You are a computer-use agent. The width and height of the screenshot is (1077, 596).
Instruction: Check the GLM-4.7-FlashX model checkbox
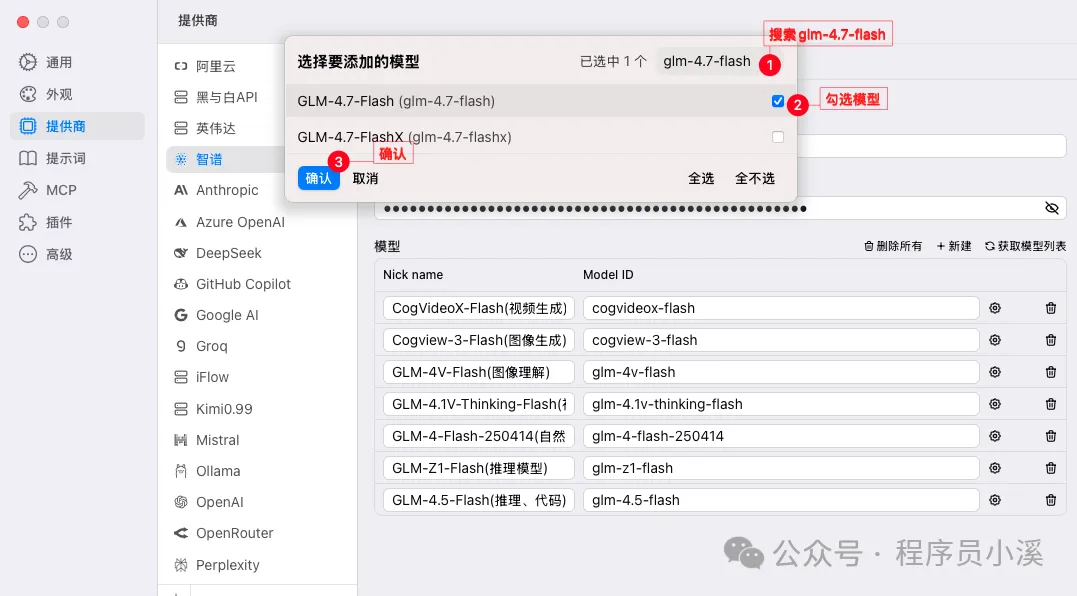pos(778,137)
